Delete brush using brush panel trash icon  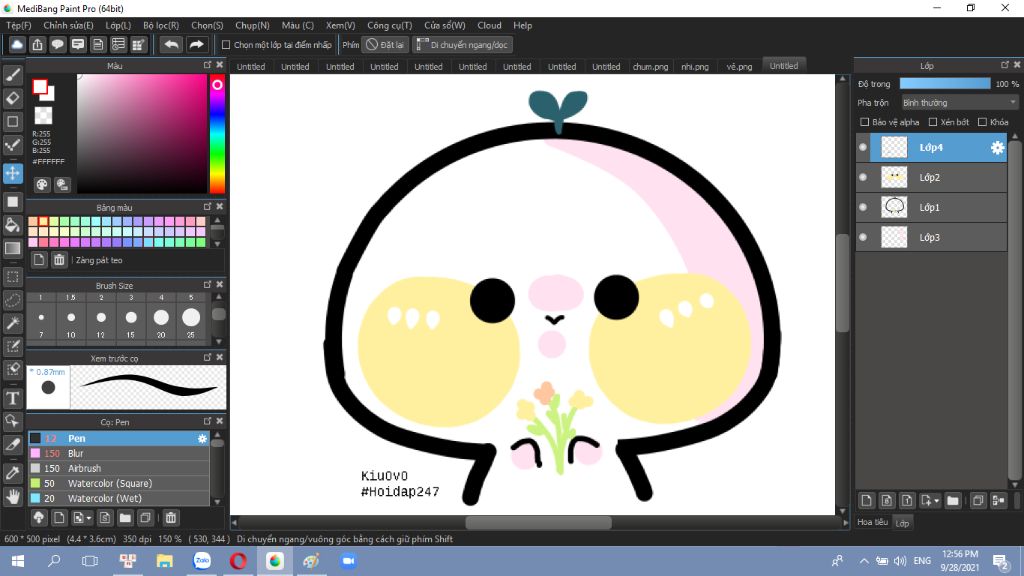click(x=171, y=518)
